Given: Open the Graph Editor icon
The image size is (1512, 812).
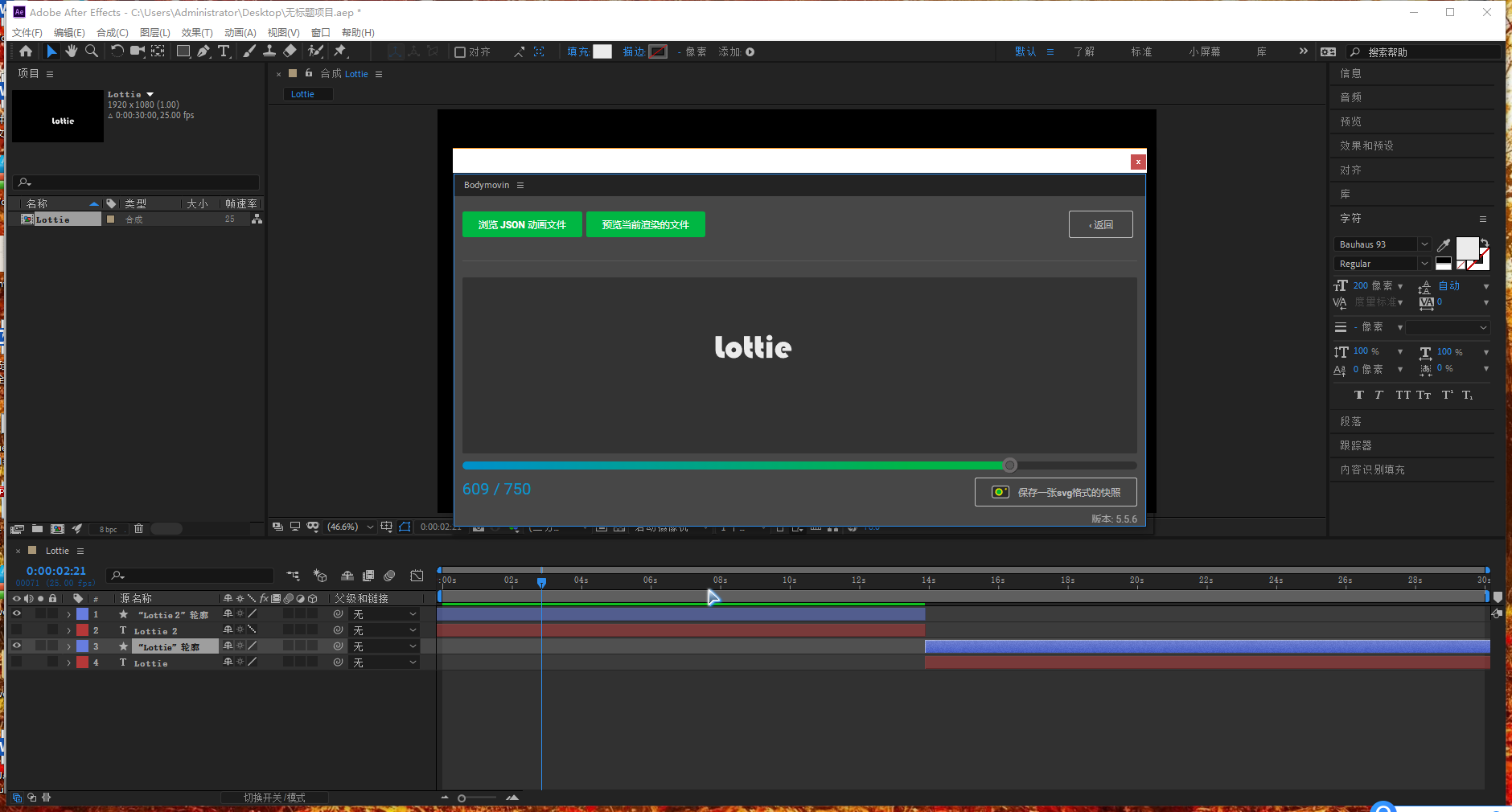Looking at the screenshot, I should 417,576.
